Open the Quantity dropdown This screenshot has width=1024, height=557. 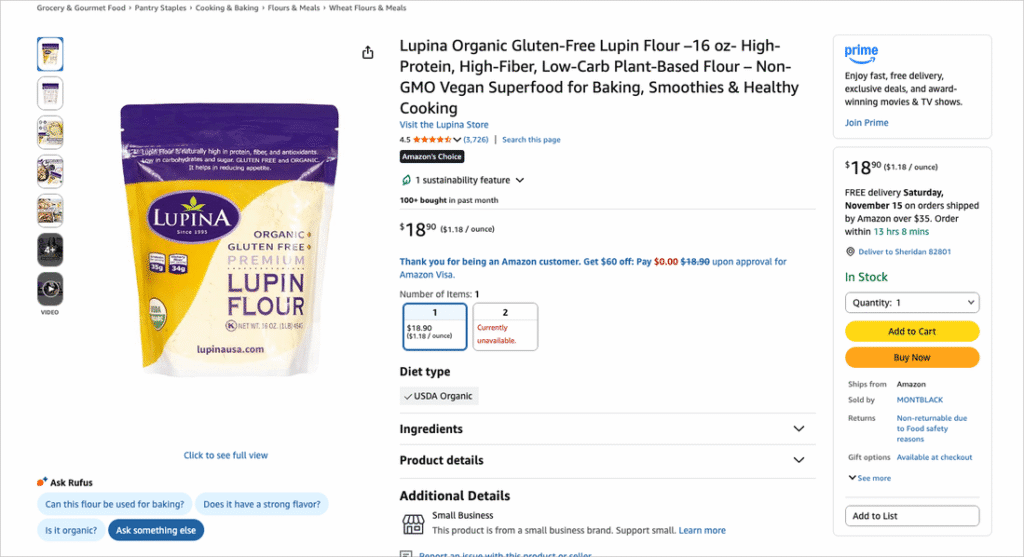point(912,303)
